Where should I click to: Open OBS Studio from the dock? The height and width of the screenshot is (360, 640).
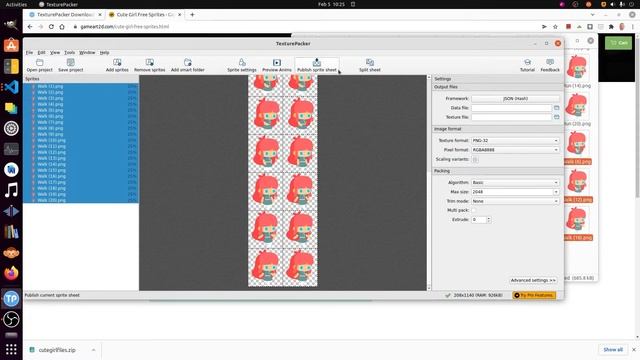pos(11,320)
